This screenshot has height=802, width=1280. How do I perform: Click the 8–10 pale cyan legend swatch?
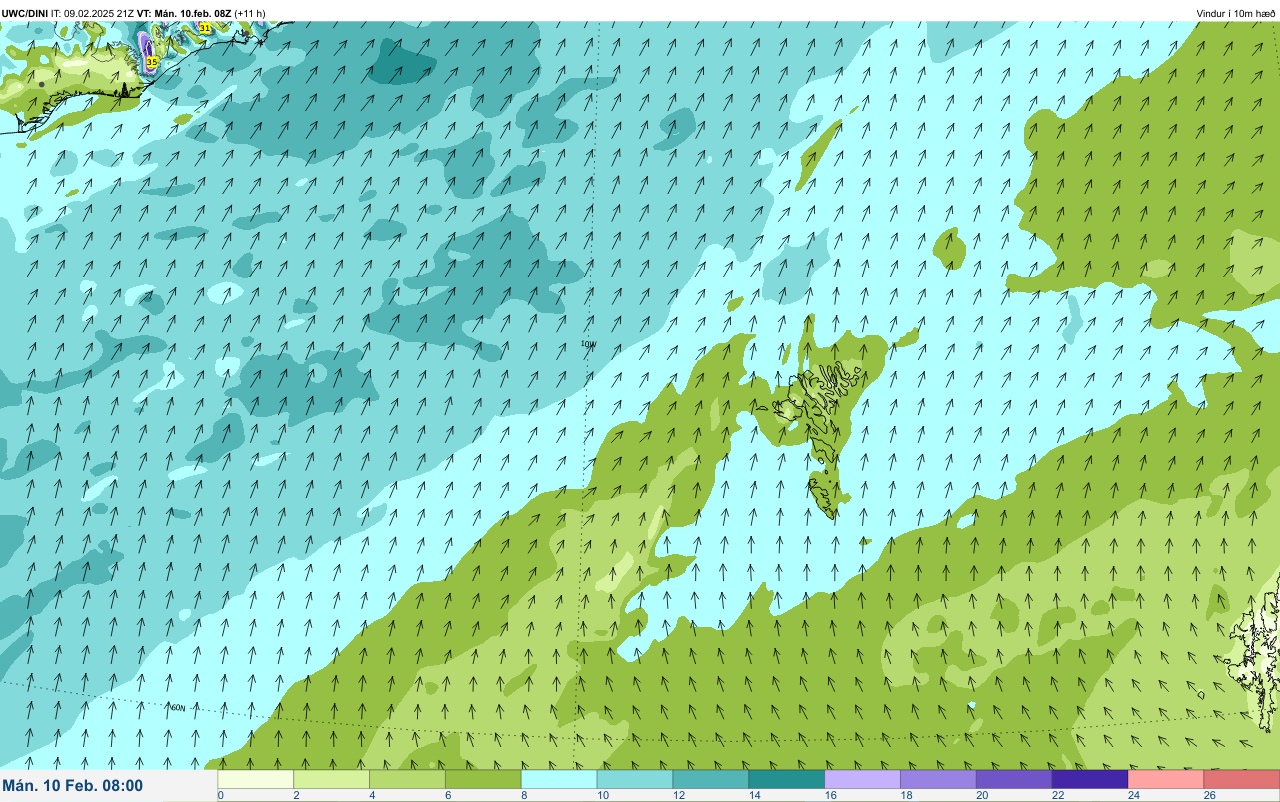point(559,779)
